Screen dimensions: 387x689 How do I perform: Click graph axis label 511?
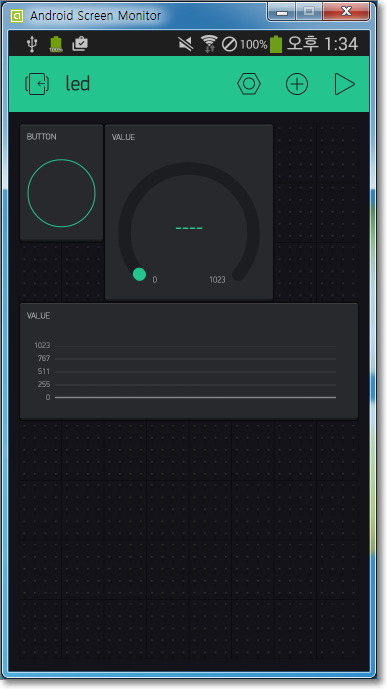[44, 371]
